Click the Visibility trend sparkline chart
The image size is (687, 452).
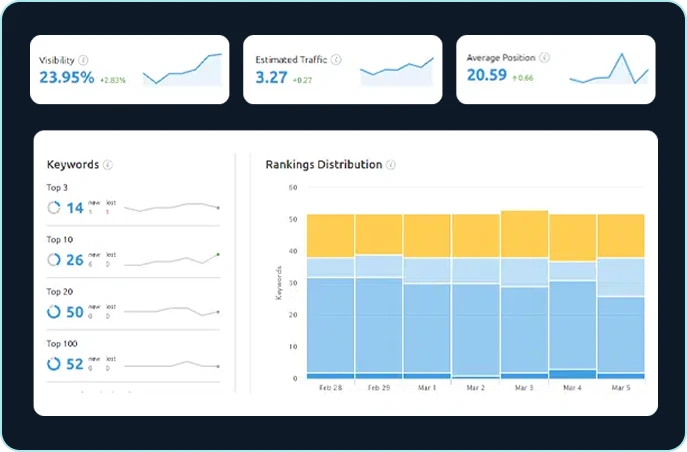[182, 70]
